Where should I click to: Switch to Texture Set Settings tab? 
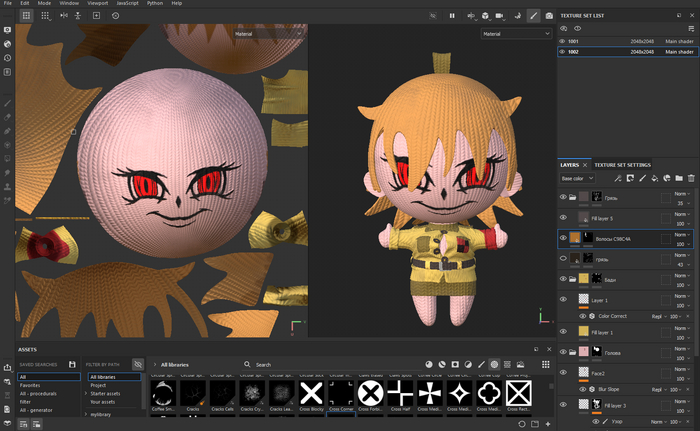(x=622, y=165)
